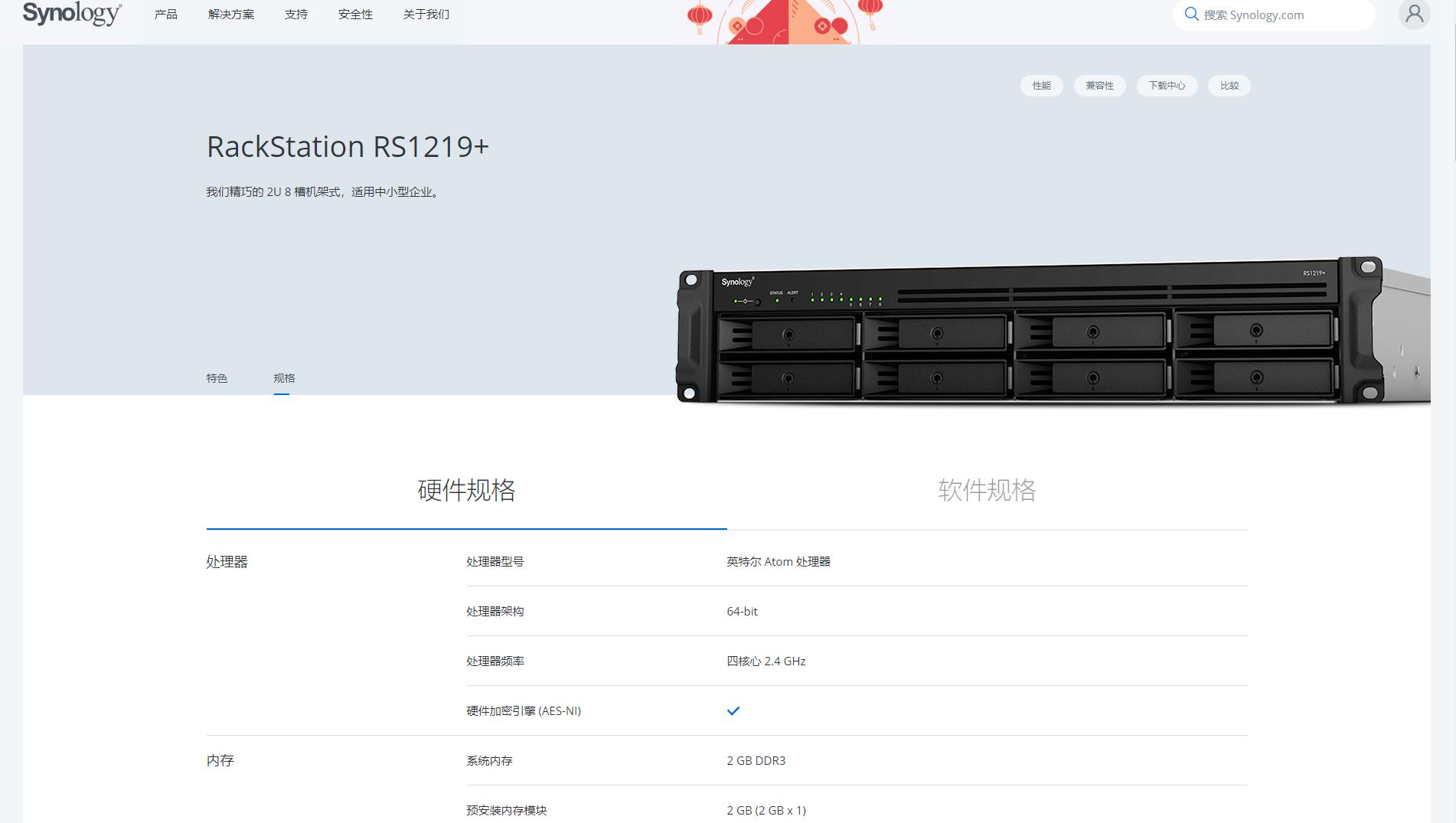Open the 下载中心 link
Screen dimensions: 1456x823
(x=1166, y=86)
